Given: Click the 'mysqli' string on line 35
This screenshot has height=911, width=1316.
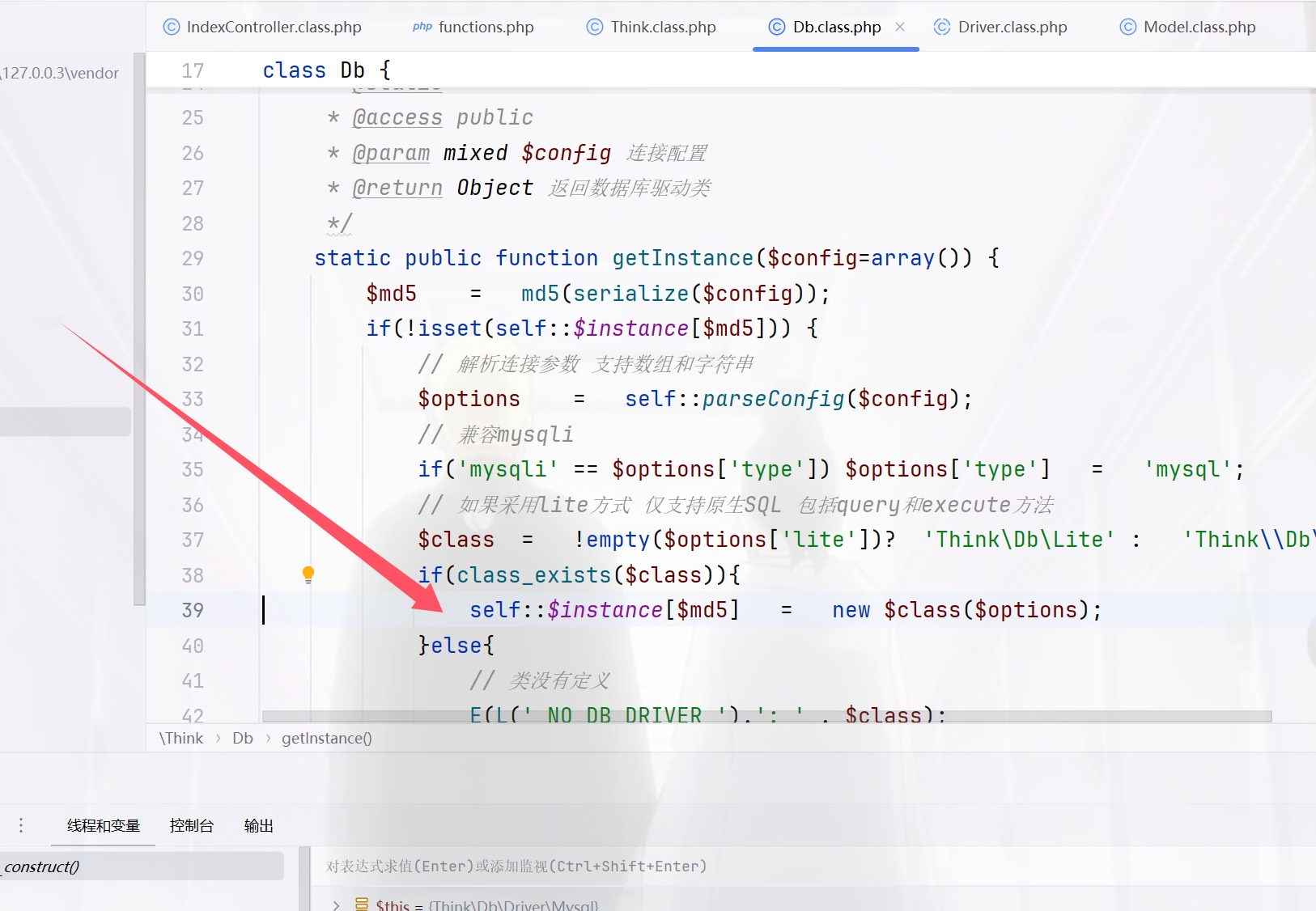Looking at the screenshot, I should click(x=507, y=469).
